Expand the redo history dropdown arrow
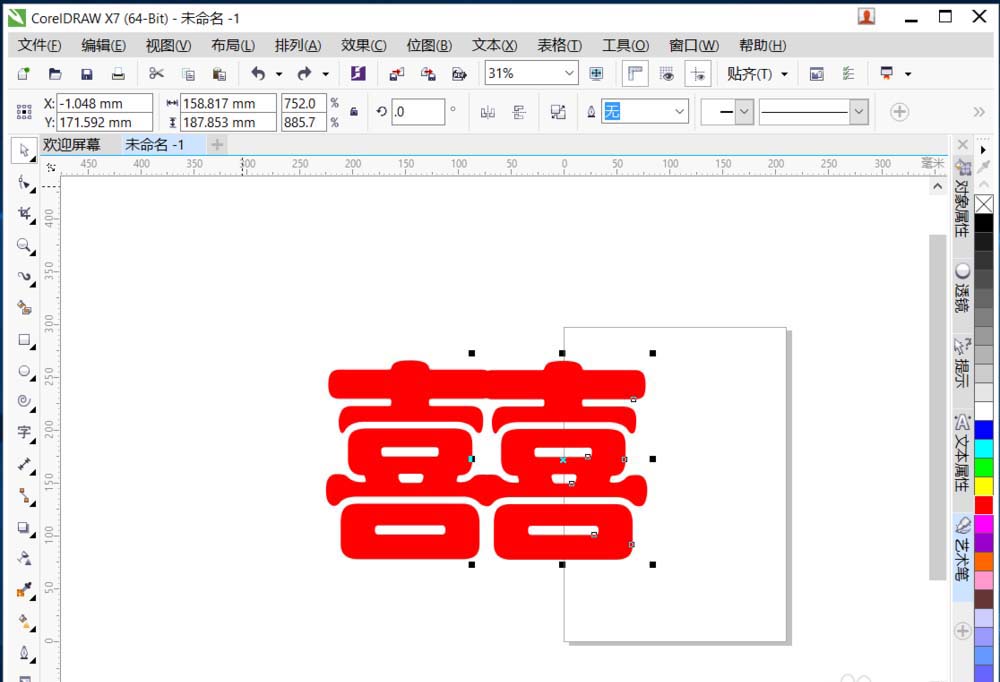Screen dimensions: 1000x682 [326, 74]
